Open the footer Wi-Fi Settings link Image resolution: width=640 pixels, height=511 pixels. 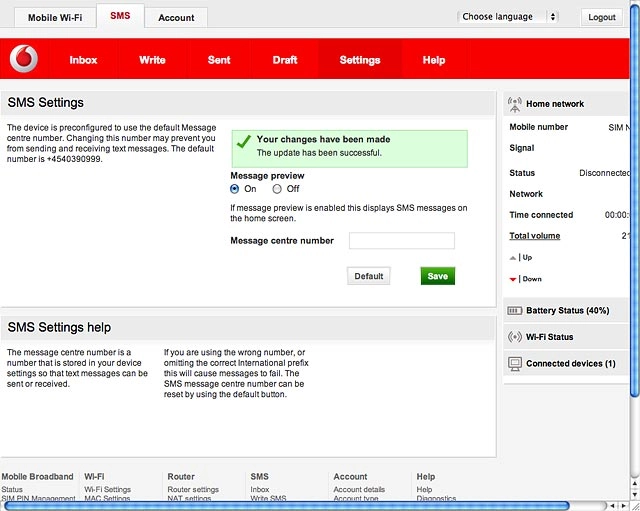[108, 489]
